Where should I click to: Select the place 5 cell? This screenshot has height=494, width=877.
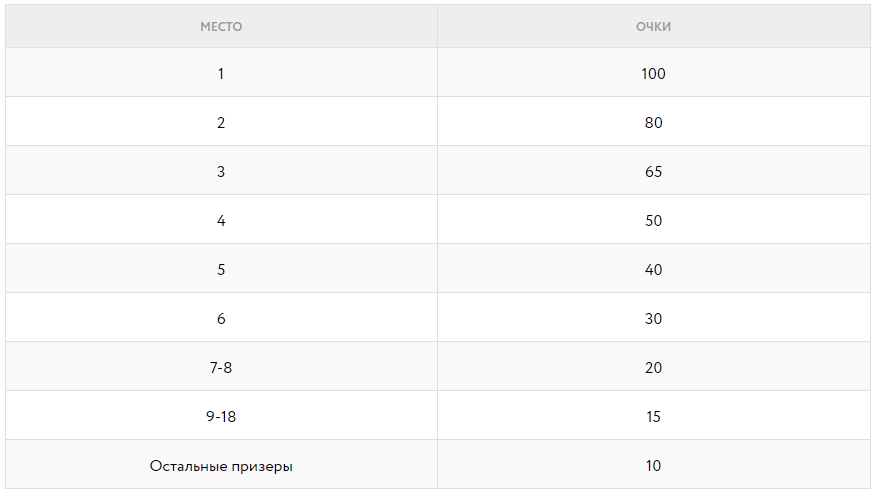tap(221, 270)
